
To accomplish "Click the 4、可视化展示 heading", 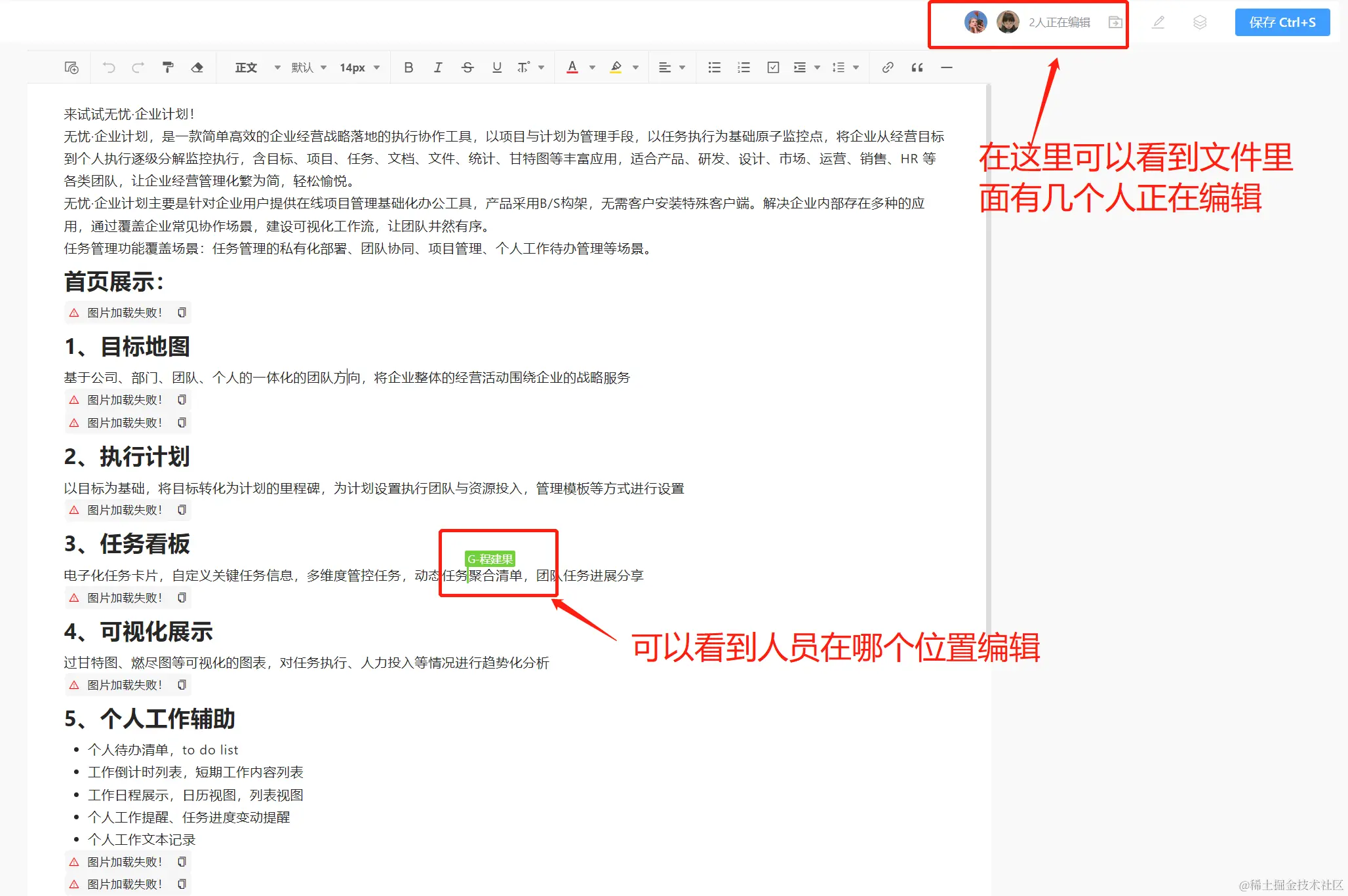I will (138, 632).
